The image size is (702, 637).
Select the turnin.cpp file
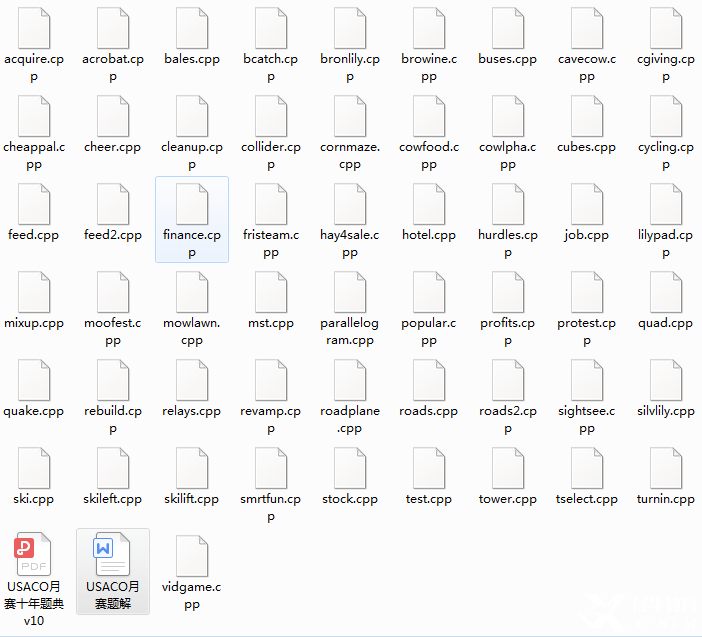[665, 468]
